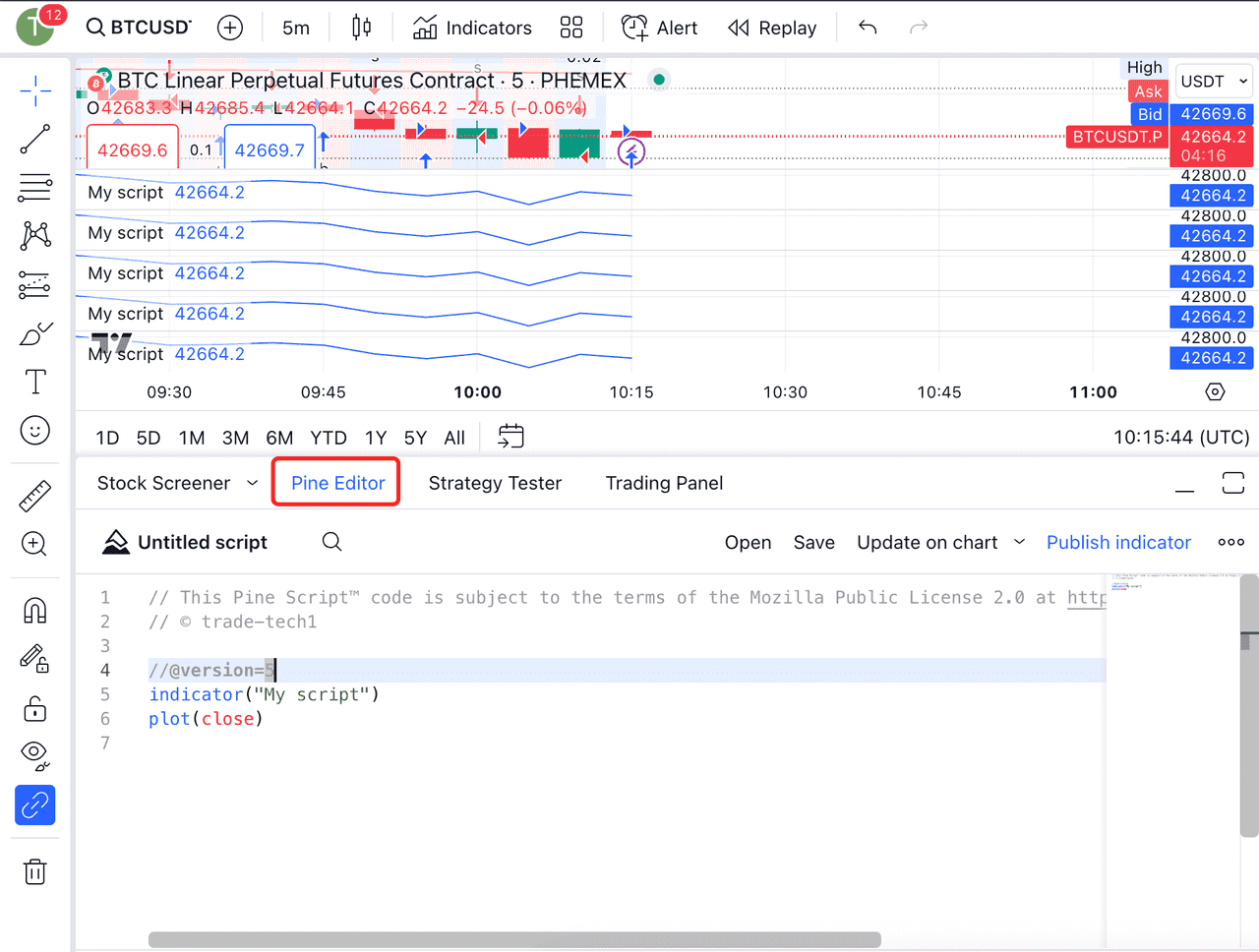1259x952 pixels.
Task: Save the current Pine script
Action: click(x=814, y=543)
